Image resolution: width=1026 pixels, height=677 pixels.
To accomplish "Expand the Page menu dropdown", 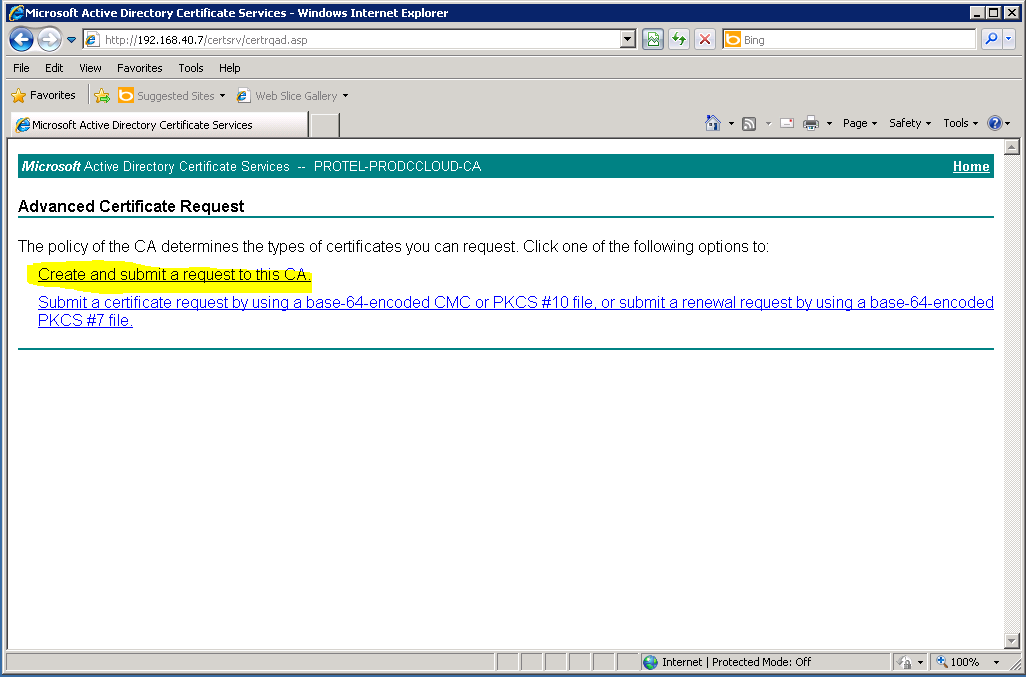I will tap(859, 123).
